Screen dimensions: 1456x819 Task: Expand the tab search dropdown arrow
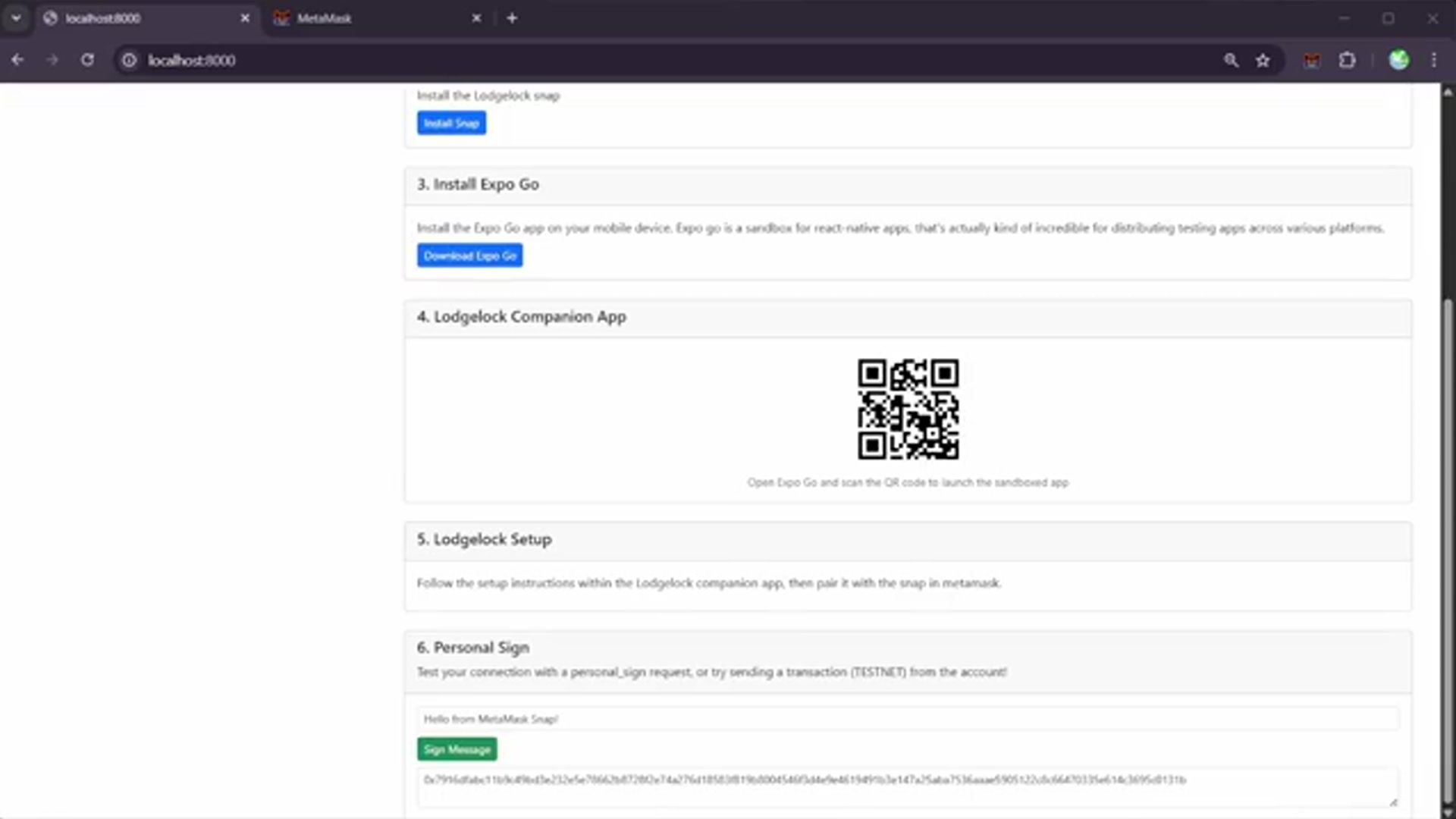[x=16, y=18]
